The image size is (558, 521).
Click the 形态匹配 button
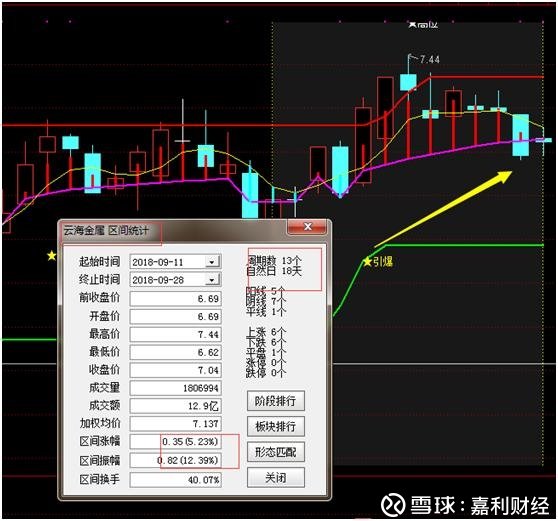[276, 452]
